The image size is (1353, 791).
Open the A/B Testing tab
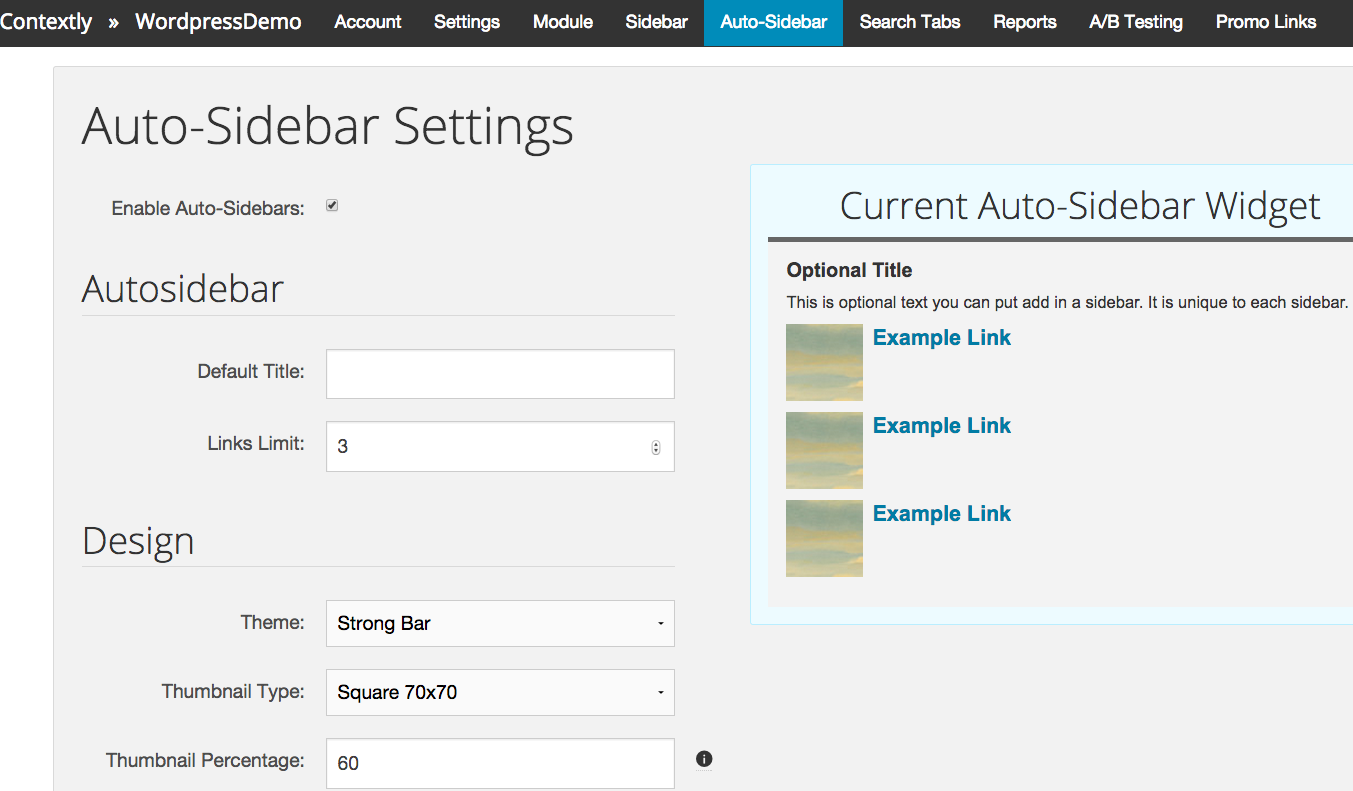coord(1136,22)
